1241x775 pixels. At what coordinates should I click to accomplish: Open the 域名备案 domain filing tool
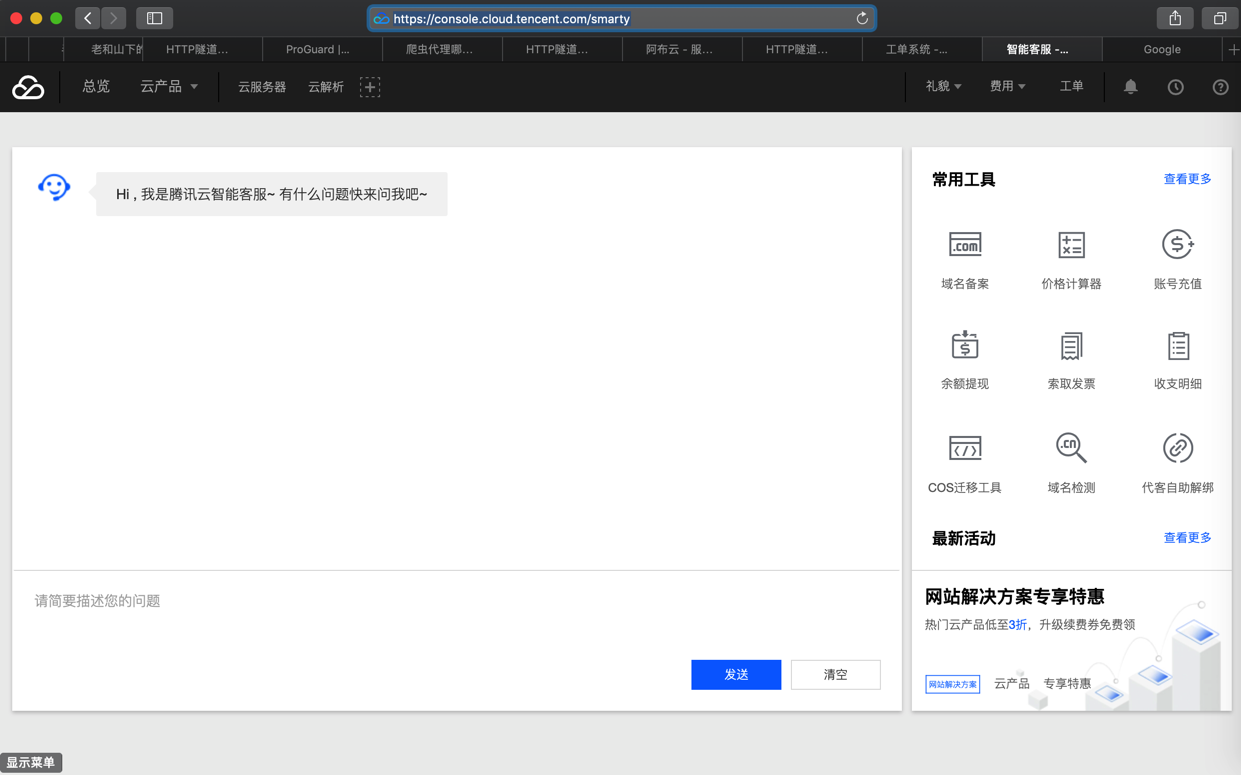[964, 260]
